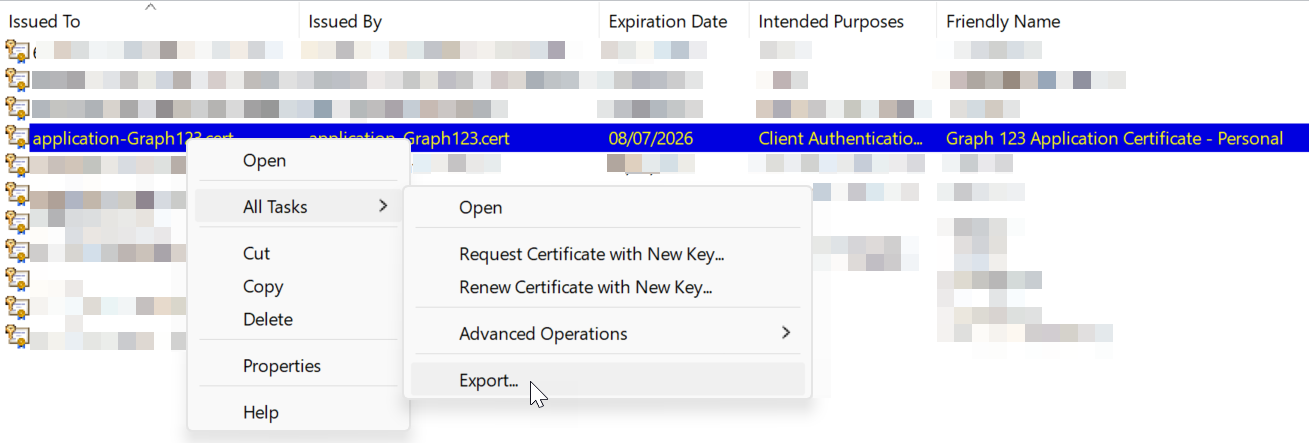
Task: Open the All Tasks submenu entry
Action: click(299, 206)
